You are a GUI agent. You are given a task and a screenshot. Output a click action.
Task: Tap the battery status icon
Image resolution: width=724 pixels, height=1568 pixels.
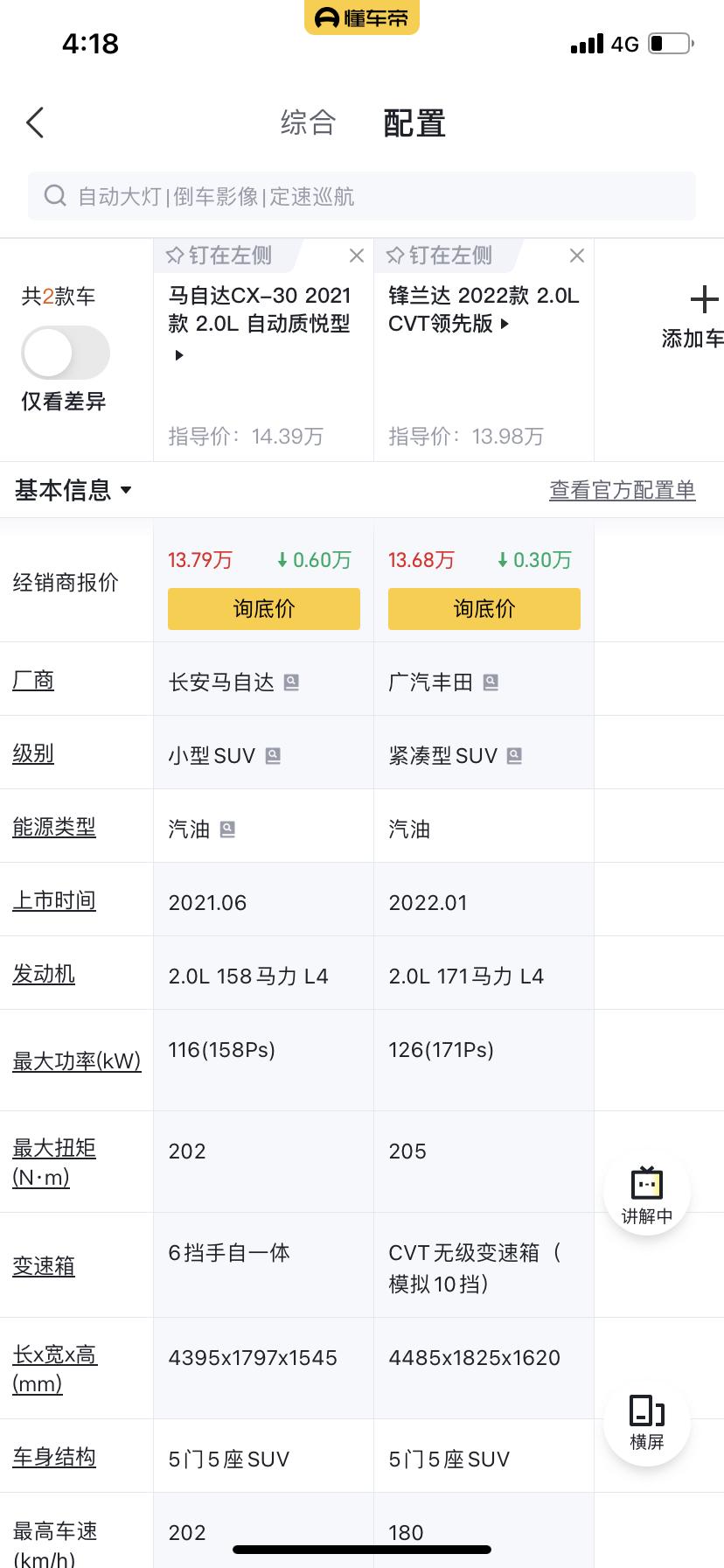pyautogui.click(x=671, y=43)
